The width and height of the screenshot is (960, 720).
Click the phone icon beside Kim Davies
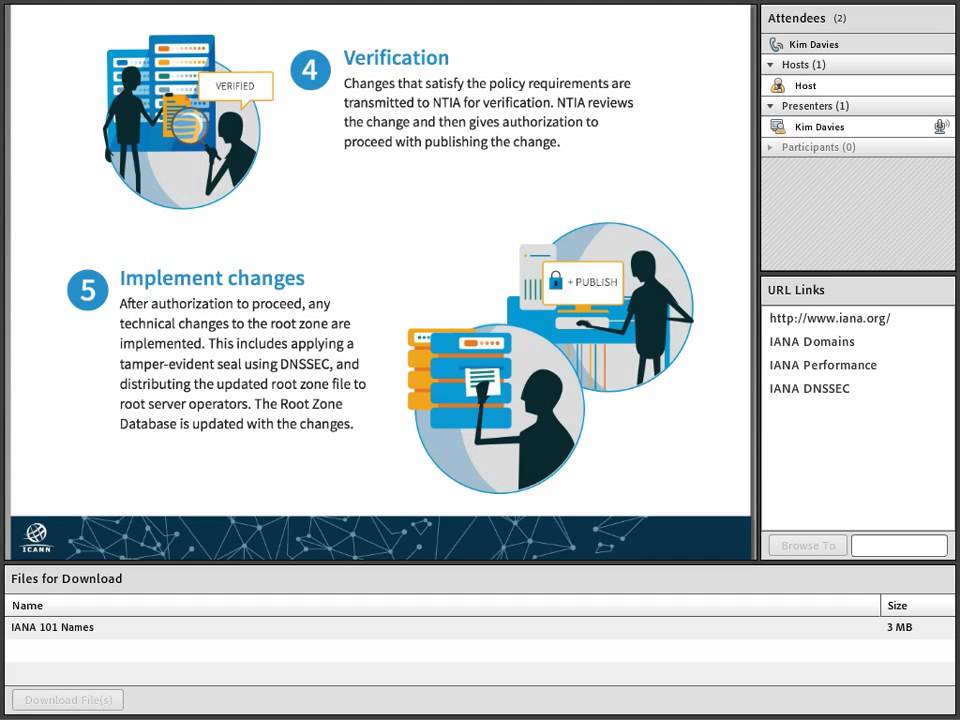pos(776,44)
